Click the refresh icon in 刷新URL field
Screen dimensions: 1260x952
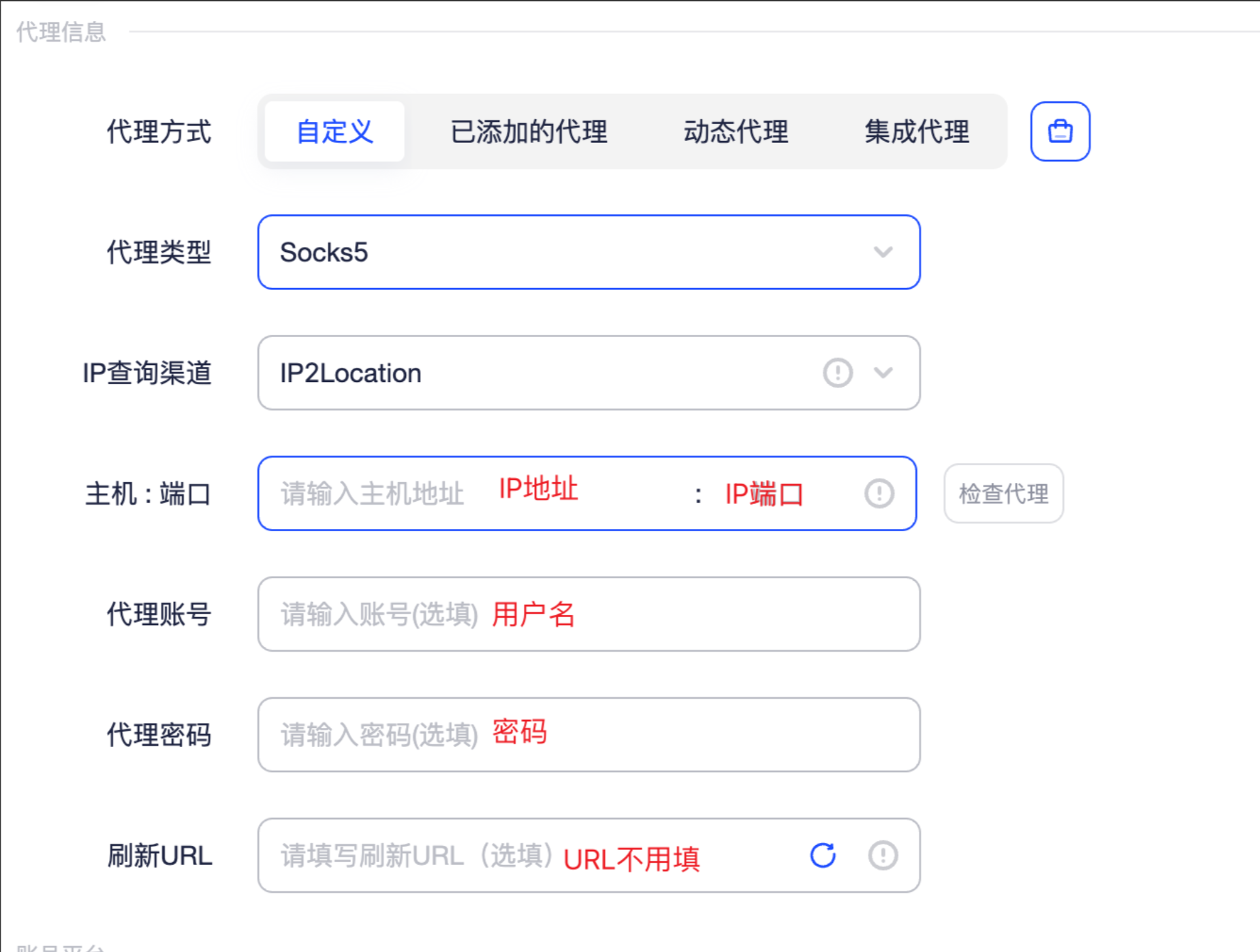tap(823, 855)
